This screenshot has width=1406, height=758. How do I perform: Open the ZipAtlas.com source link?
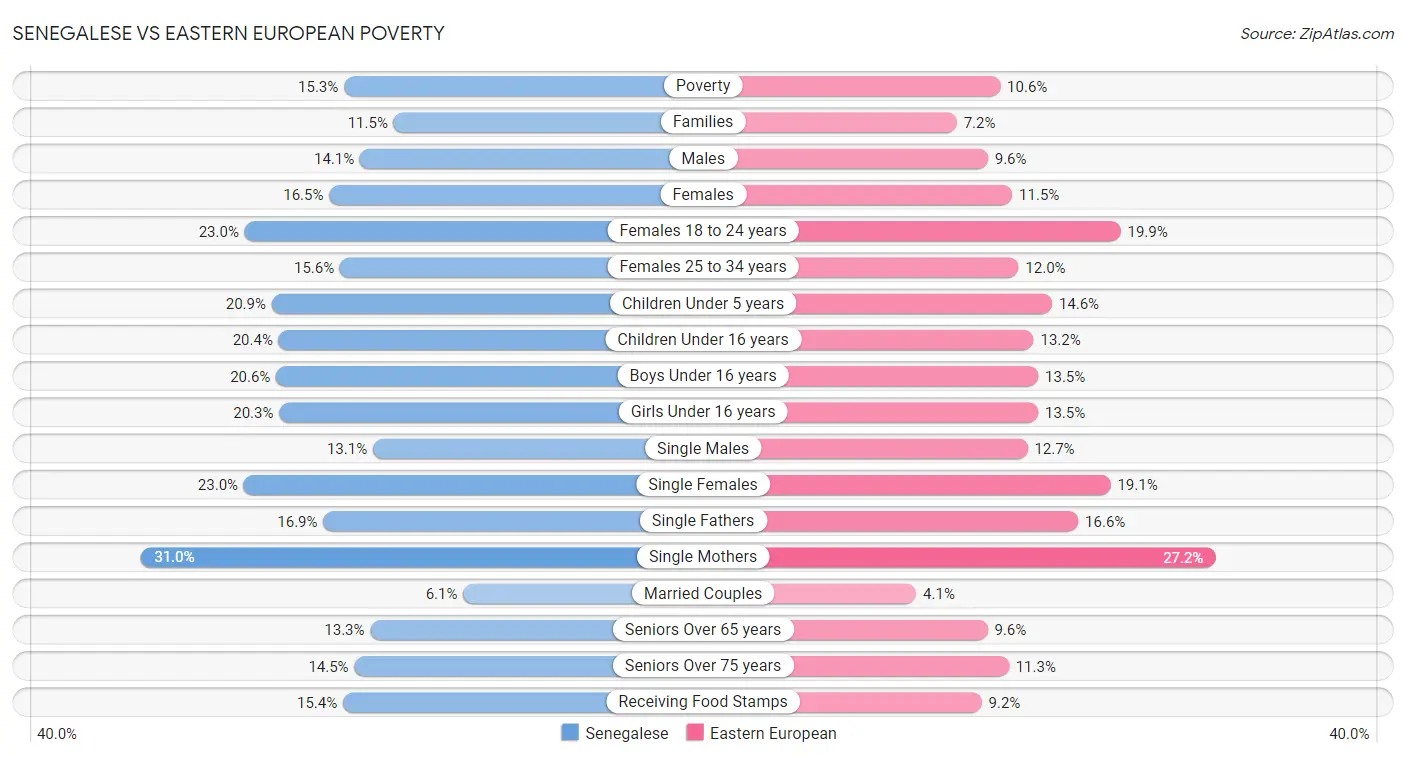1317,34
